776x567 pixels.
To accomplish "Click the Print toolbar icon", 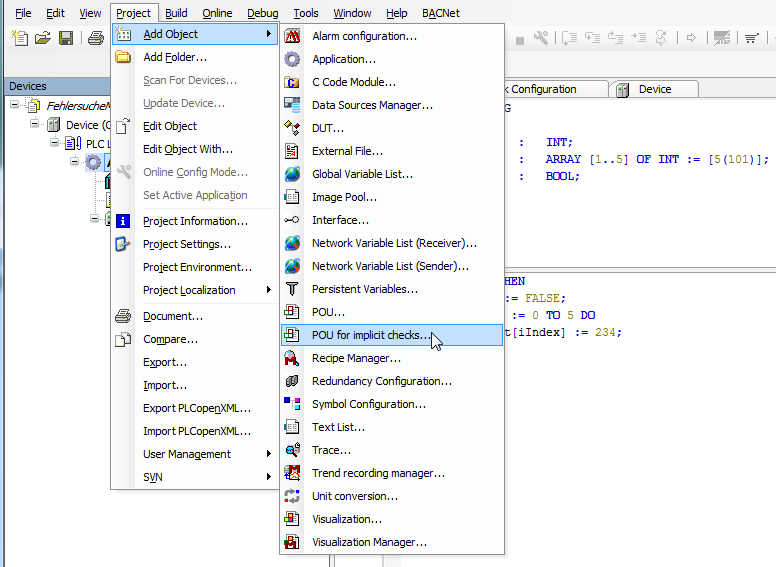I will (95, 38).
